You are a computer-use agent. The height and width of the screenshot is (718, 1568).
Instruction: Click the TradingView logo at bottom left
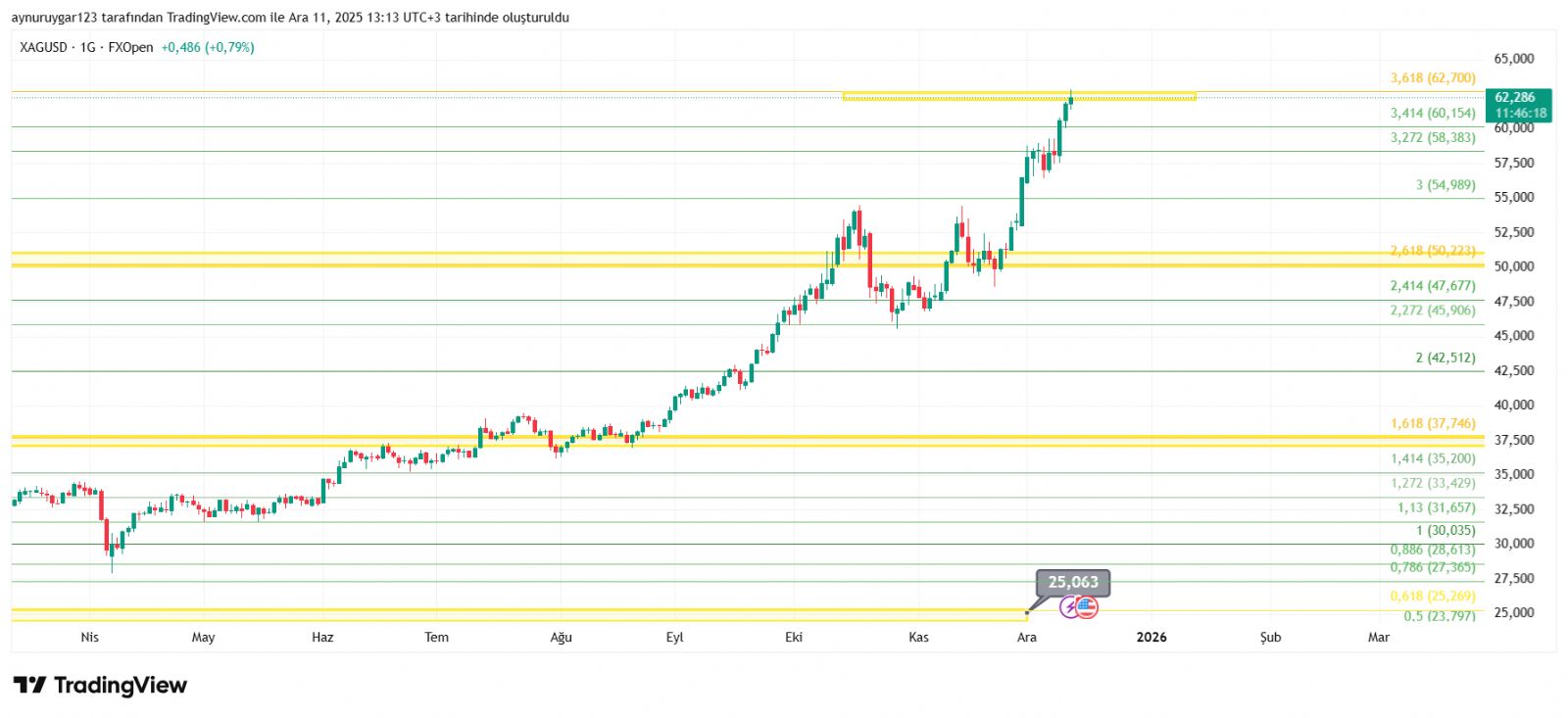[x=100, y=685]
